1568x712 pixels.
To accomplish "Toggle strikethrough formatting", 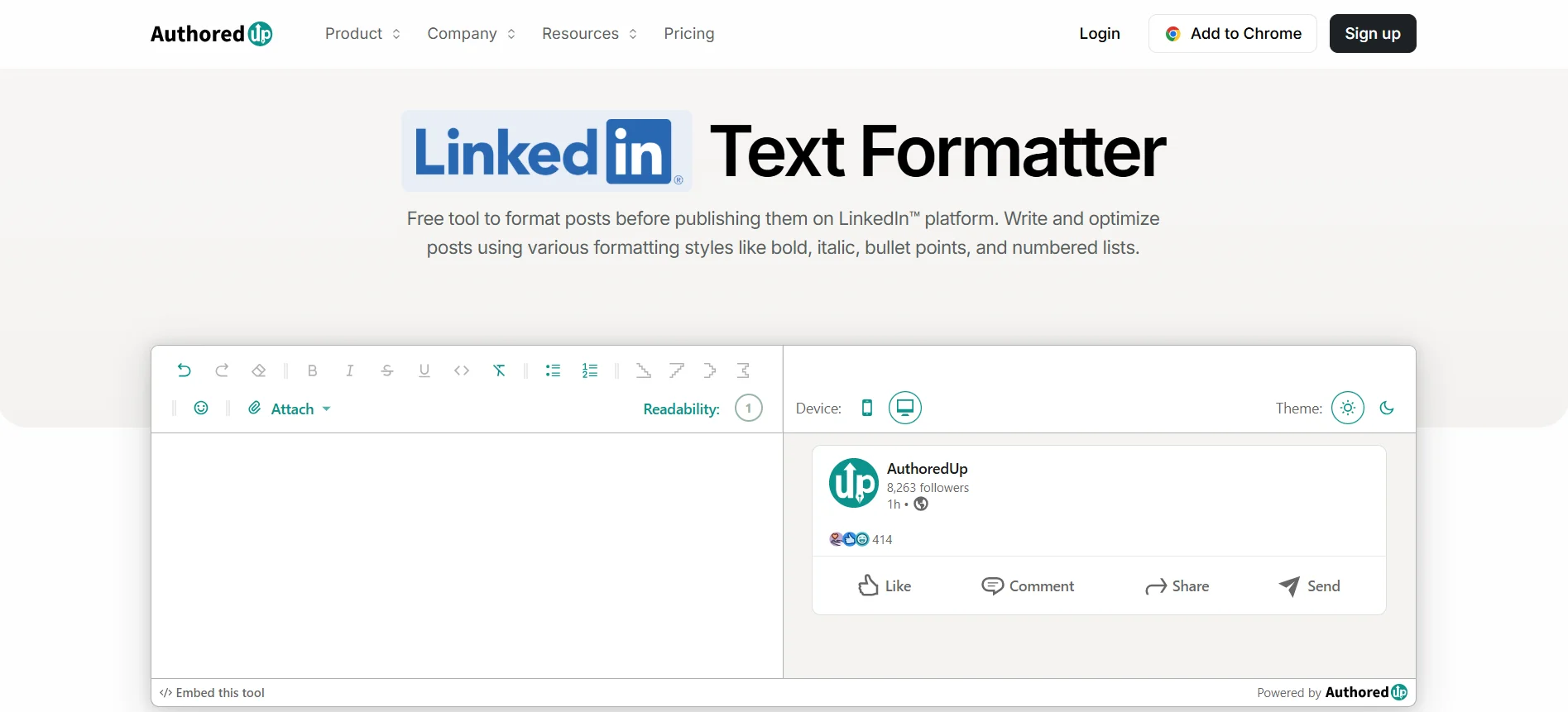I will click(387, 370).
